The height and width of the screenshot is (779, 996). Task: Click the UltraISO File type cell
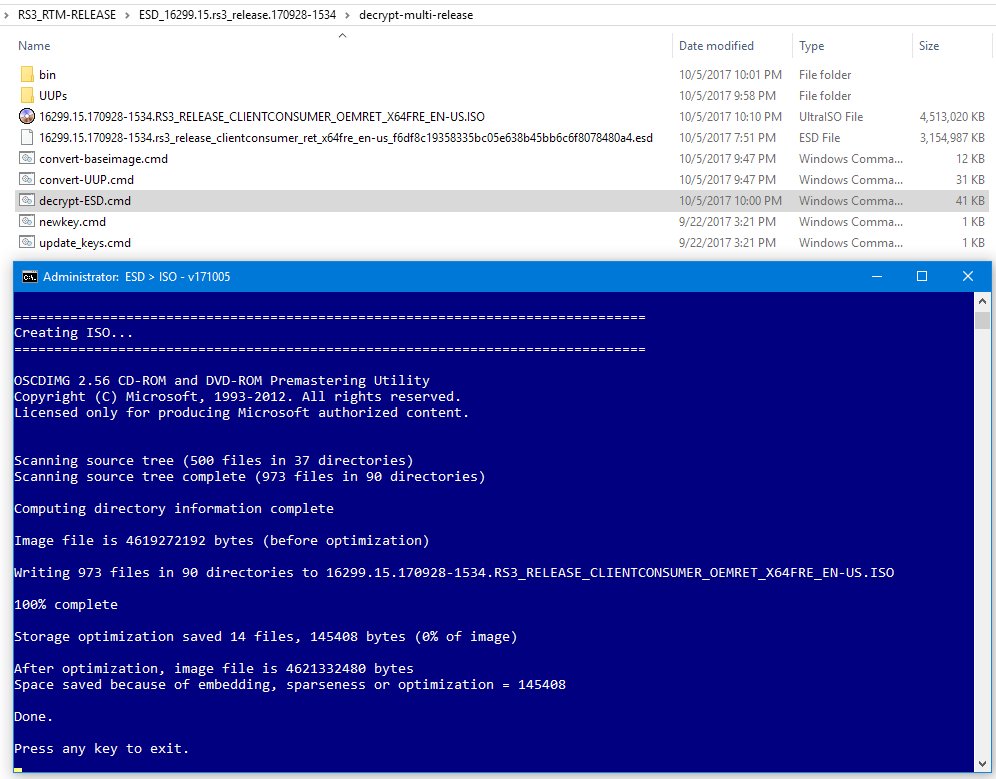[x=831, y=116]
